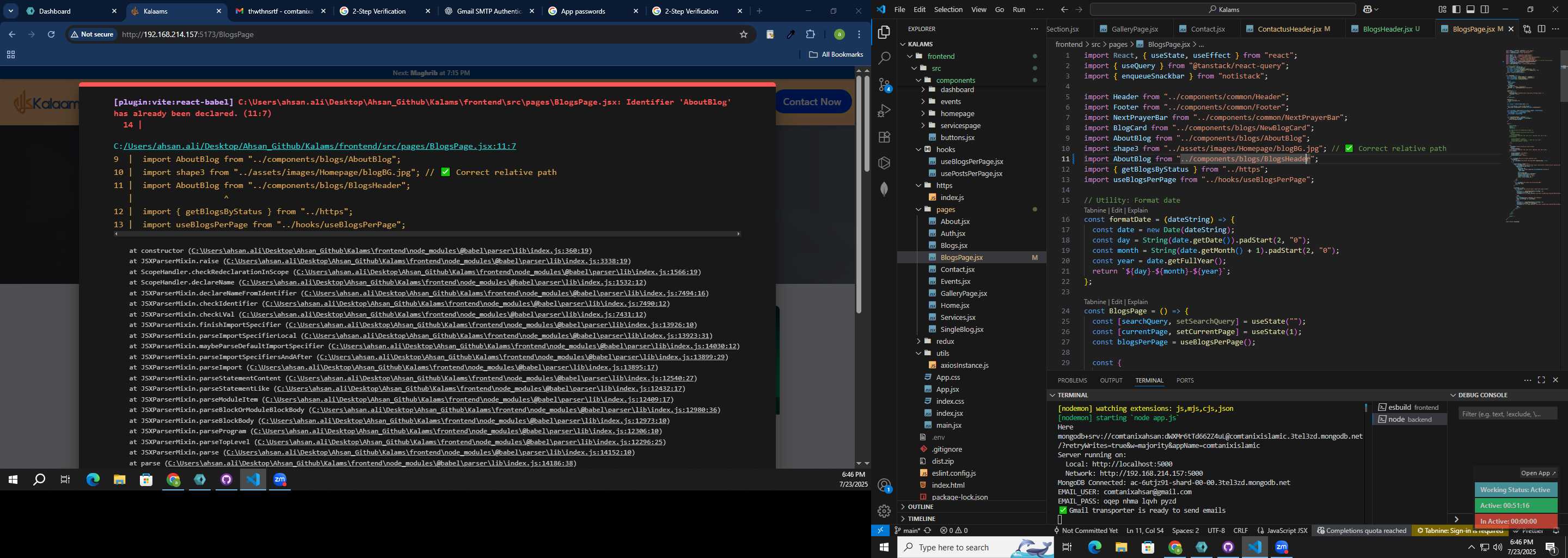The image size is (1568, 558).
Task: Open the Manage gear in VS Code
Action: coord(884,512)
